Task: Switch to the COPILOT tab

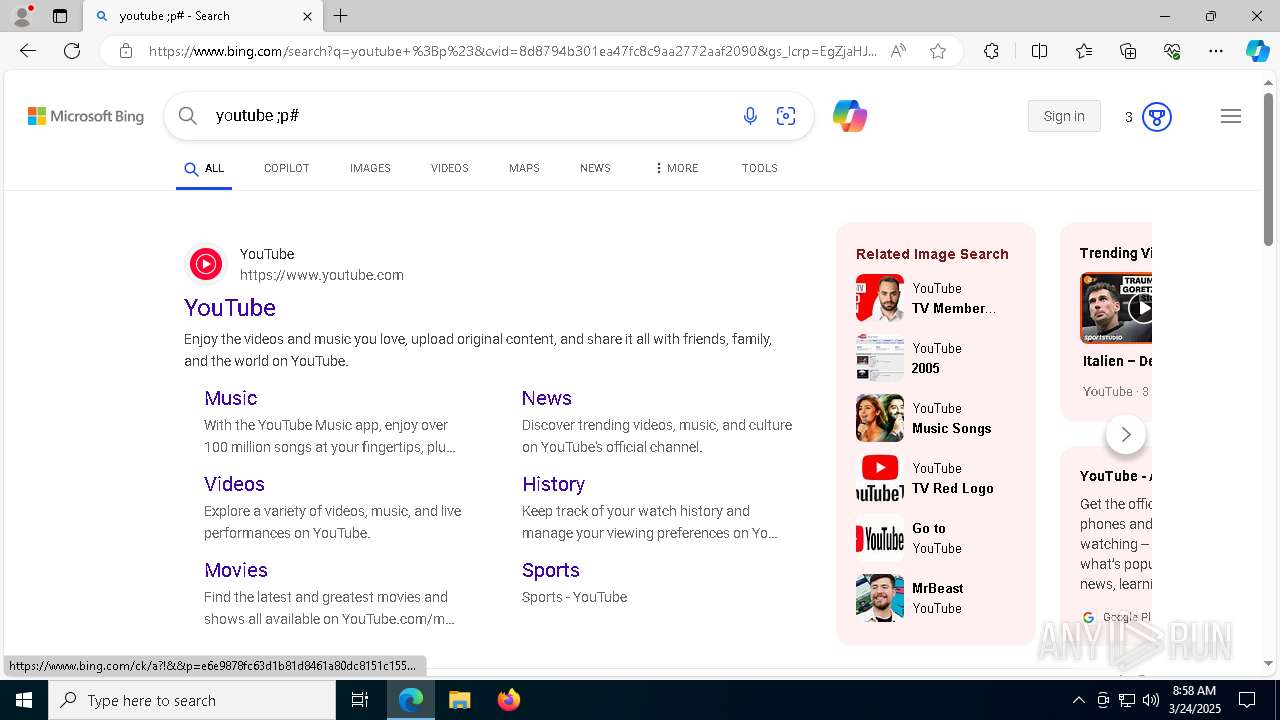Action: pyautogui.click(x=286, y=168)
